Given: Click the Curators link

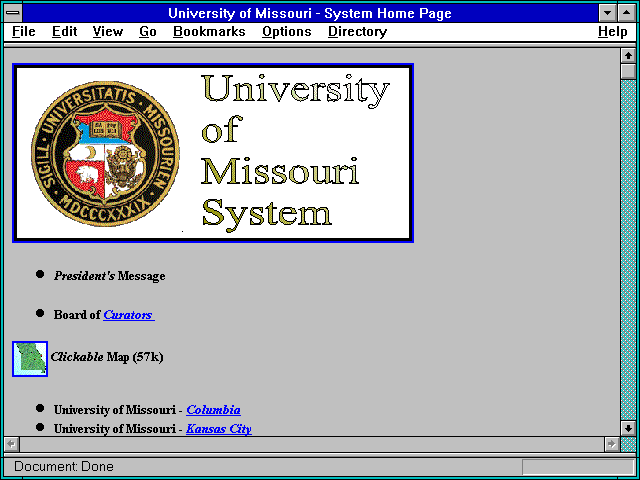Looking at the screenshot, I should (129, 315).
